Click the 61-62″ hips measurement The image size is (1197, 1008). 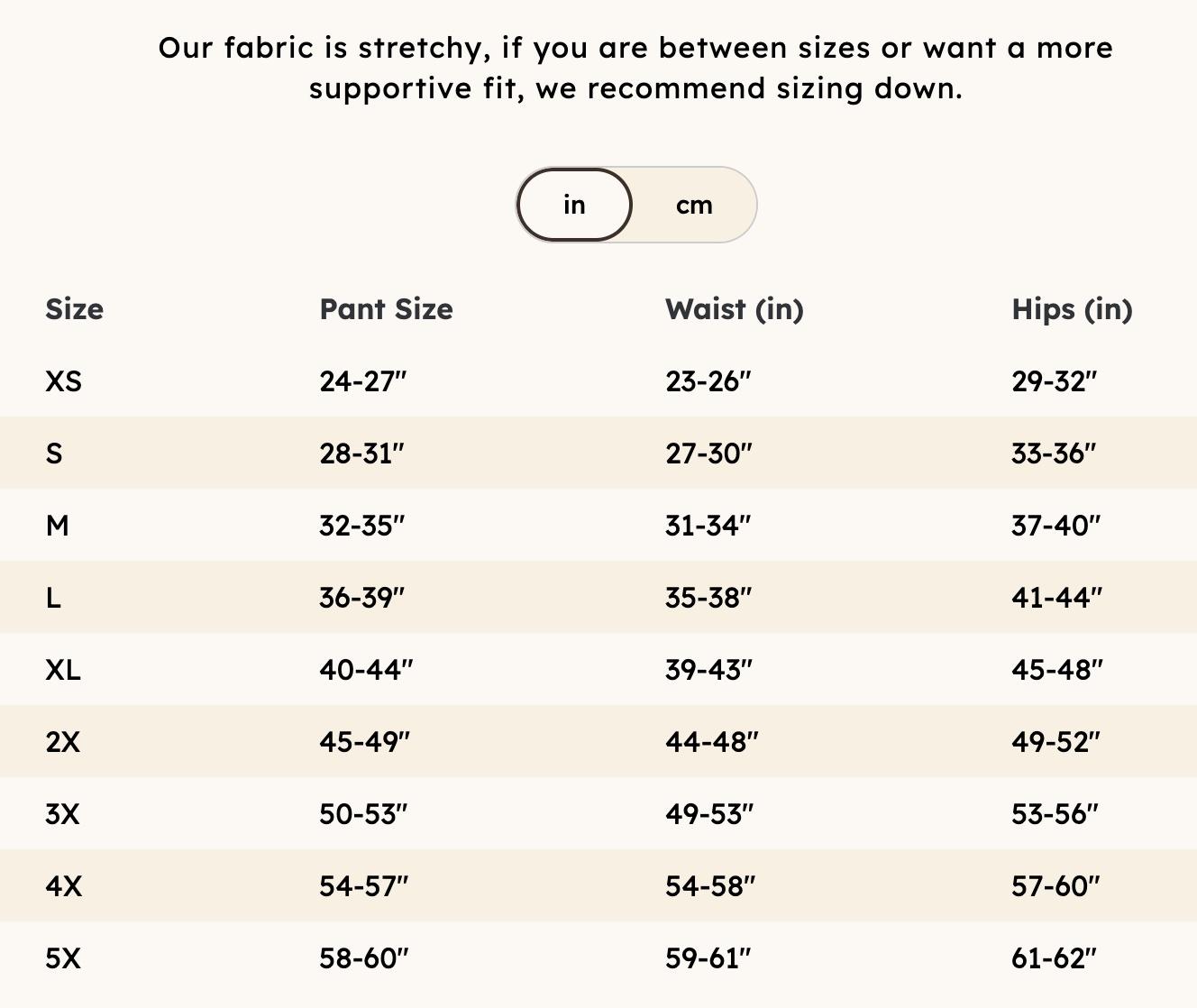pos(1055,958)
